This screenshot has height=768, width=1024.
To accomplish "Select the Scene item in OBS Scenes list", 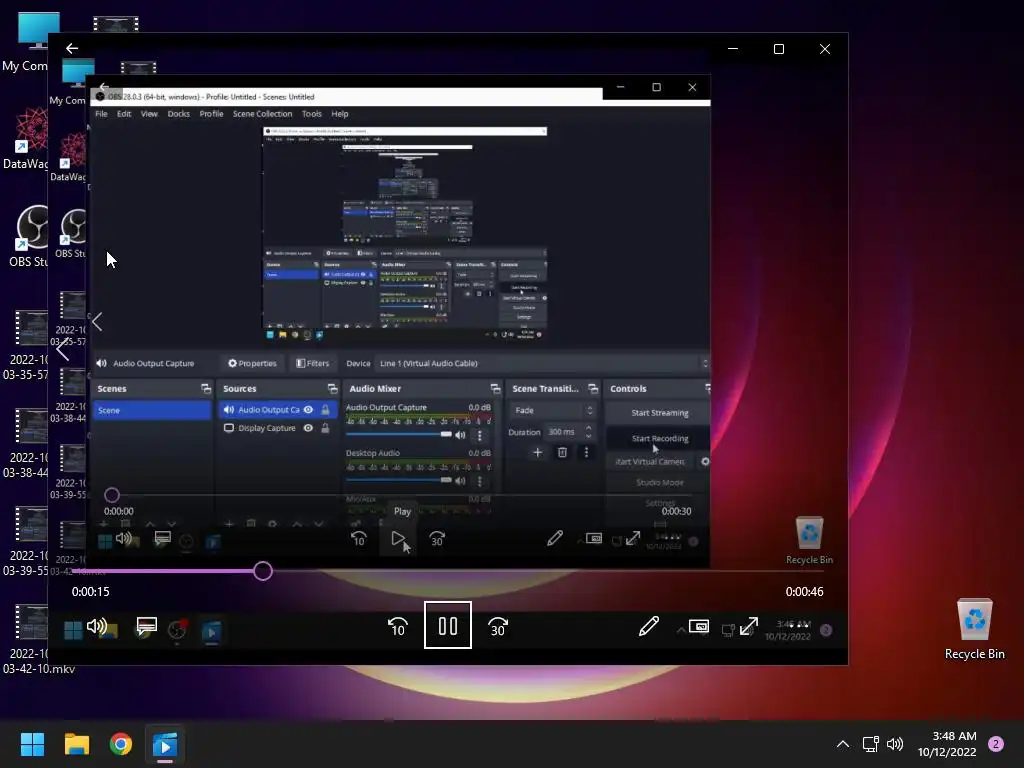I will pyautogui.click(x=152, y=410).
